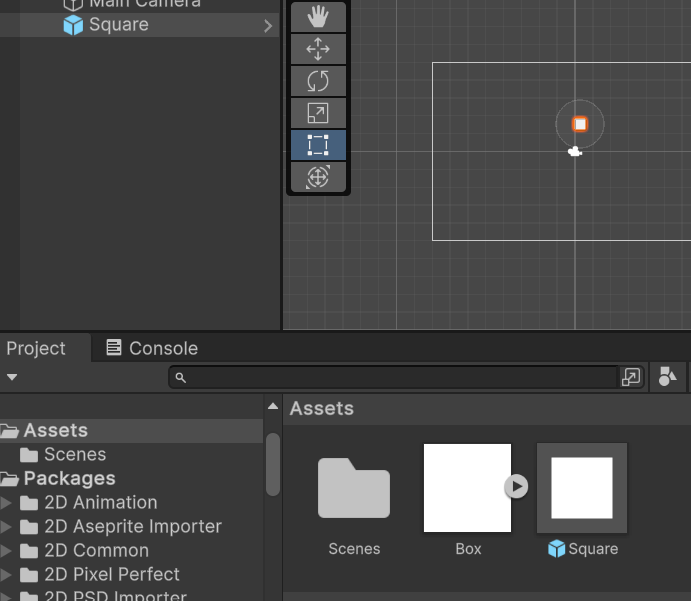Expand the Box sprite sub-assets arrow
The width and height of the screenshot is (691, 601).
click(516, 487)
